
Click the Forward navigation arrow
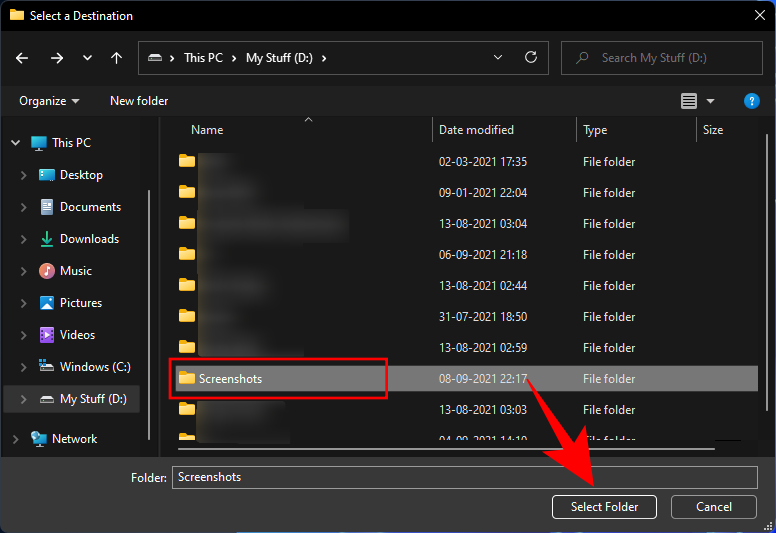(x=57, y=58)
